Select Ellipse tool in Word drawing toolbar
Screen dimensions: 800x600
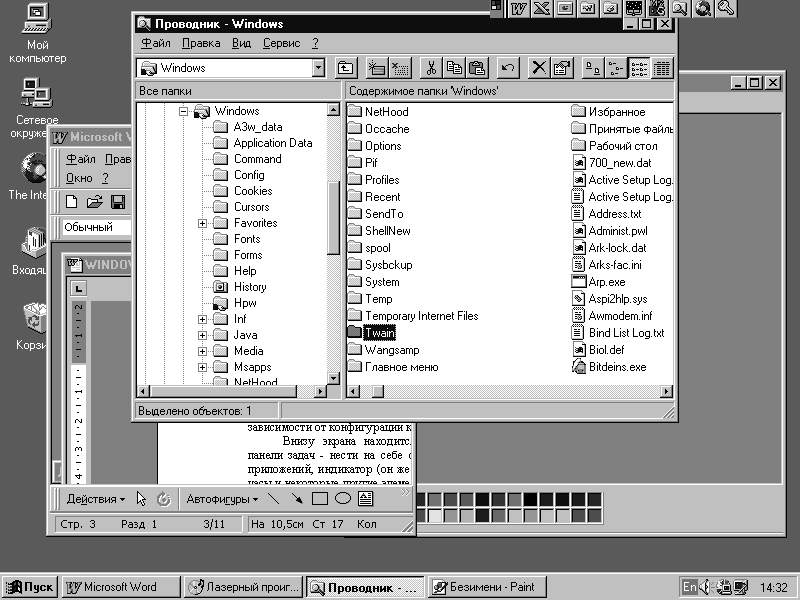click(343, 498)
